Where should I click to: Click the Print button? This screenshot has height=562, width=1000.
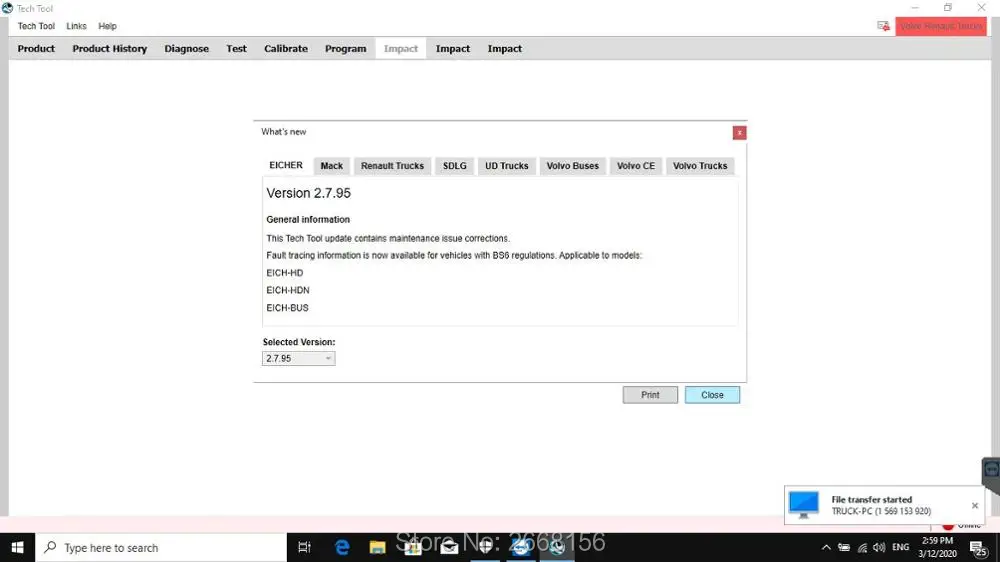point(650,395)
